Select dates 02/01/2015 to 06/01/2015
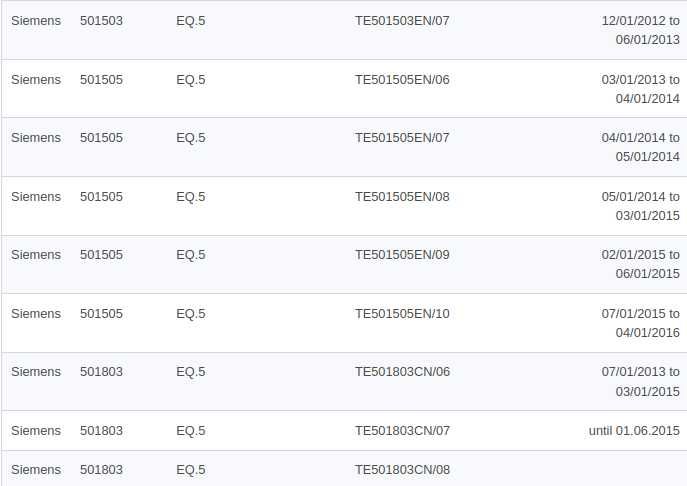 point(640,264)
